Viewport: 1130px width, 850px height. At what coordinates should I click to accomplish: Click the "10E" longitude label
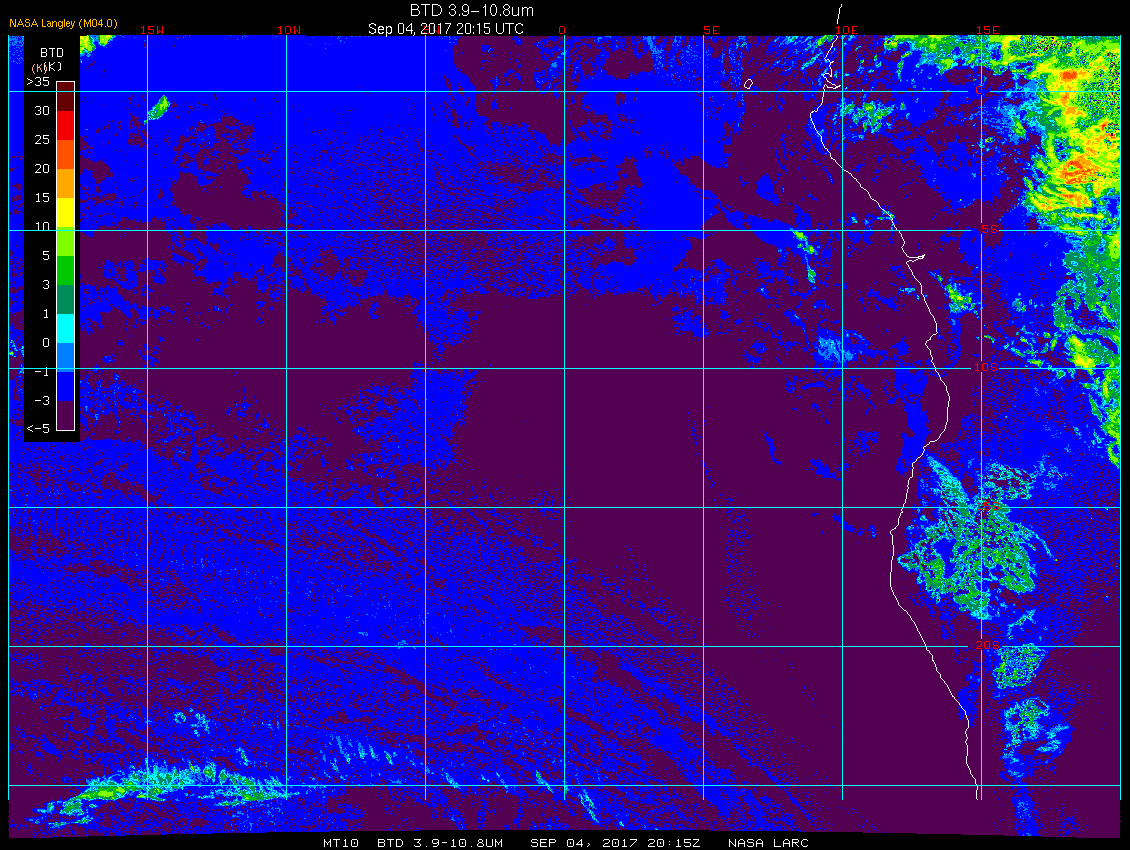point(847,30)
